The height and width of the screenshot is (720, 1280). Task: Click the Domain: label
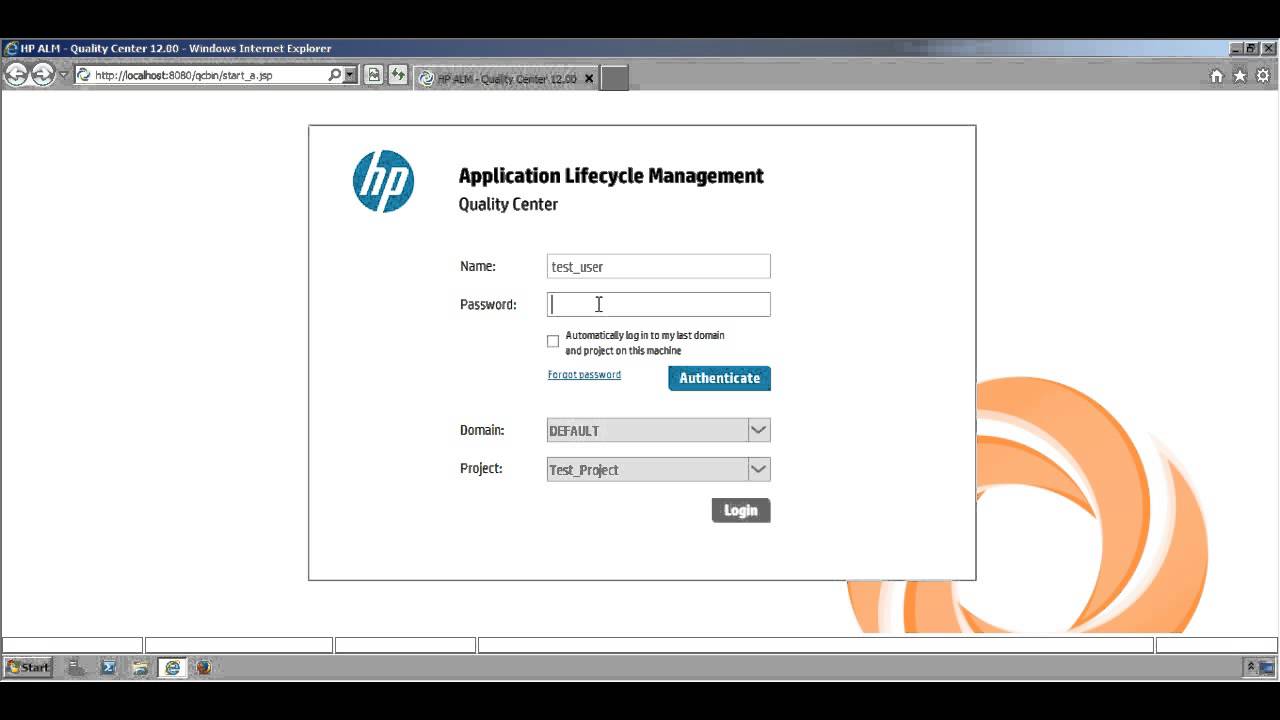click(482, 430)
